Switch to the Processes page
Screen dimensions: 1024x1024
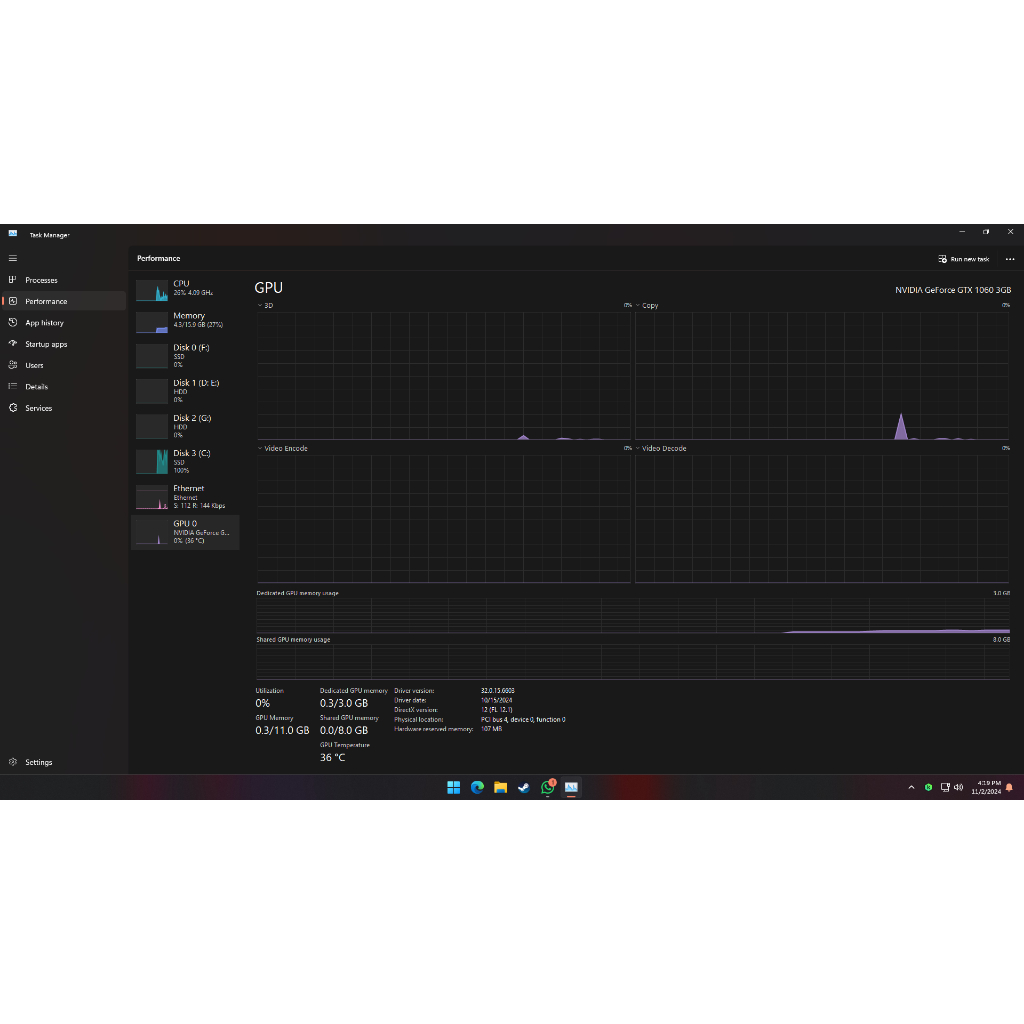tap(63, 280)
